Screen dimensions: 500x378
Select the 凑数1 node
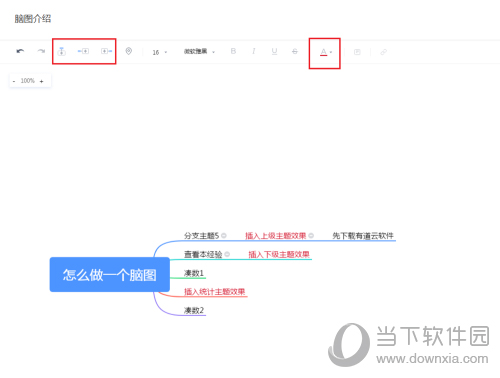(x=194, y=273)
